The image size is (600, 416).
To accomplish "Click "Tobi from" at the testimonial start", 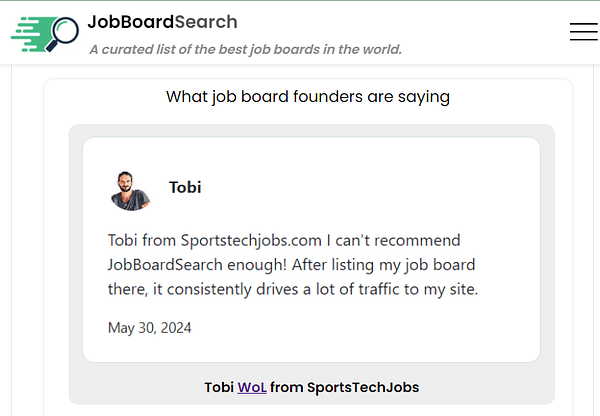I will [x=142, y=240].
